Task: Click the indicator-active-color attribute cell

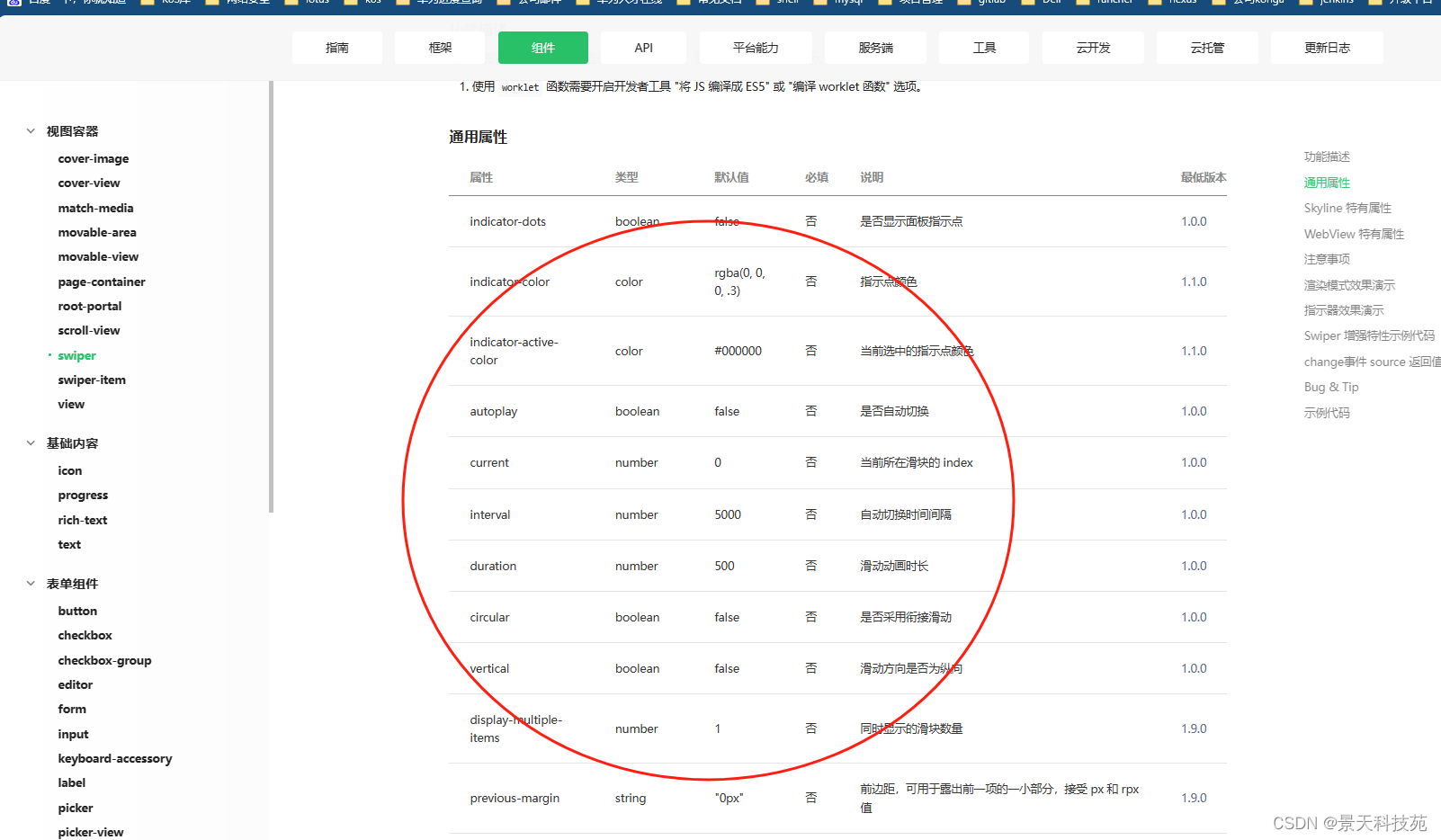Action: [514, 351]
